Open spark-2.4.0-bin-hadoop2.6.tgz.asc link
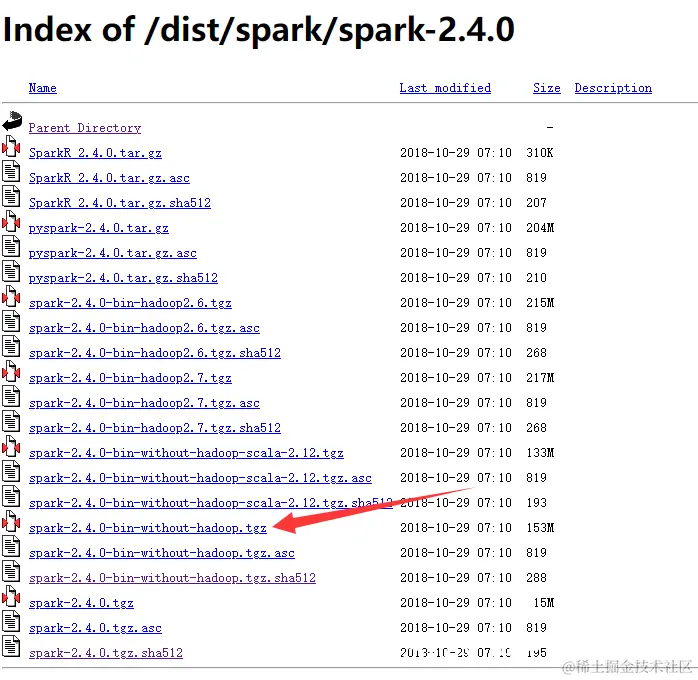Viewport: 698px width, 680px height. [x=144, y=328]
